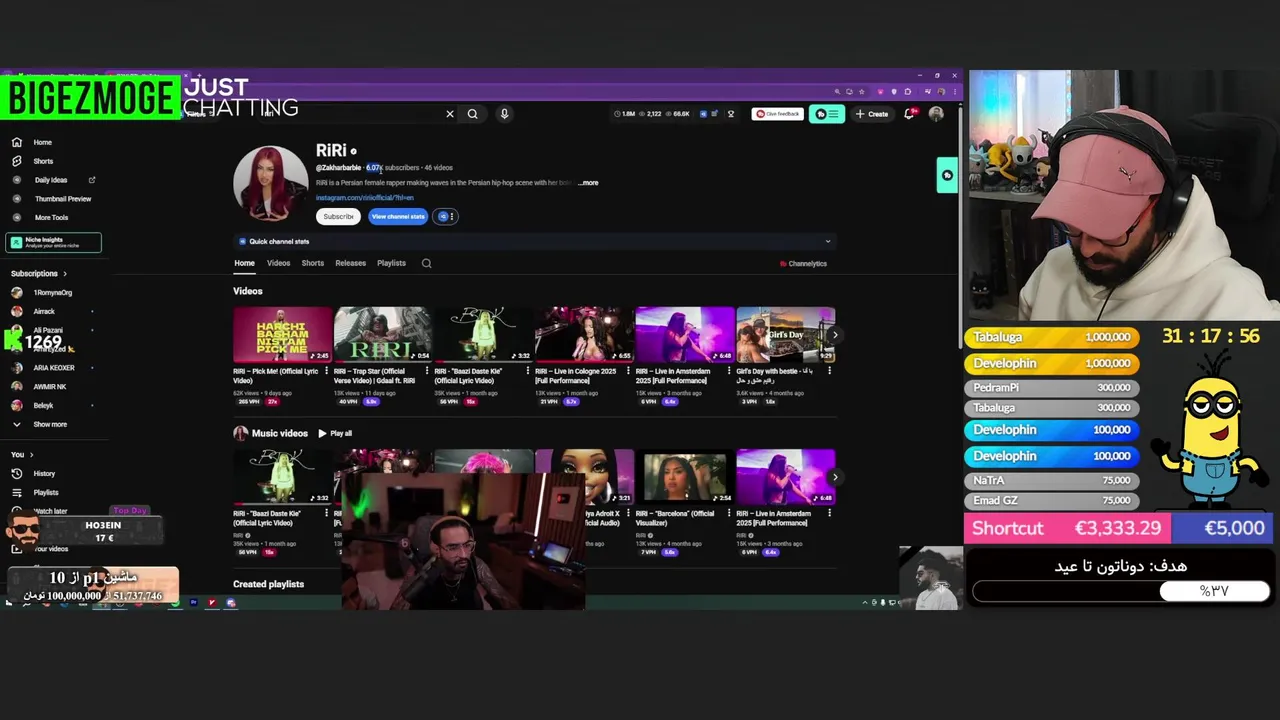Open options menu for Pick Me! video
The width and height of the screenshot is (1280, 720).
(x=326, y=371)
